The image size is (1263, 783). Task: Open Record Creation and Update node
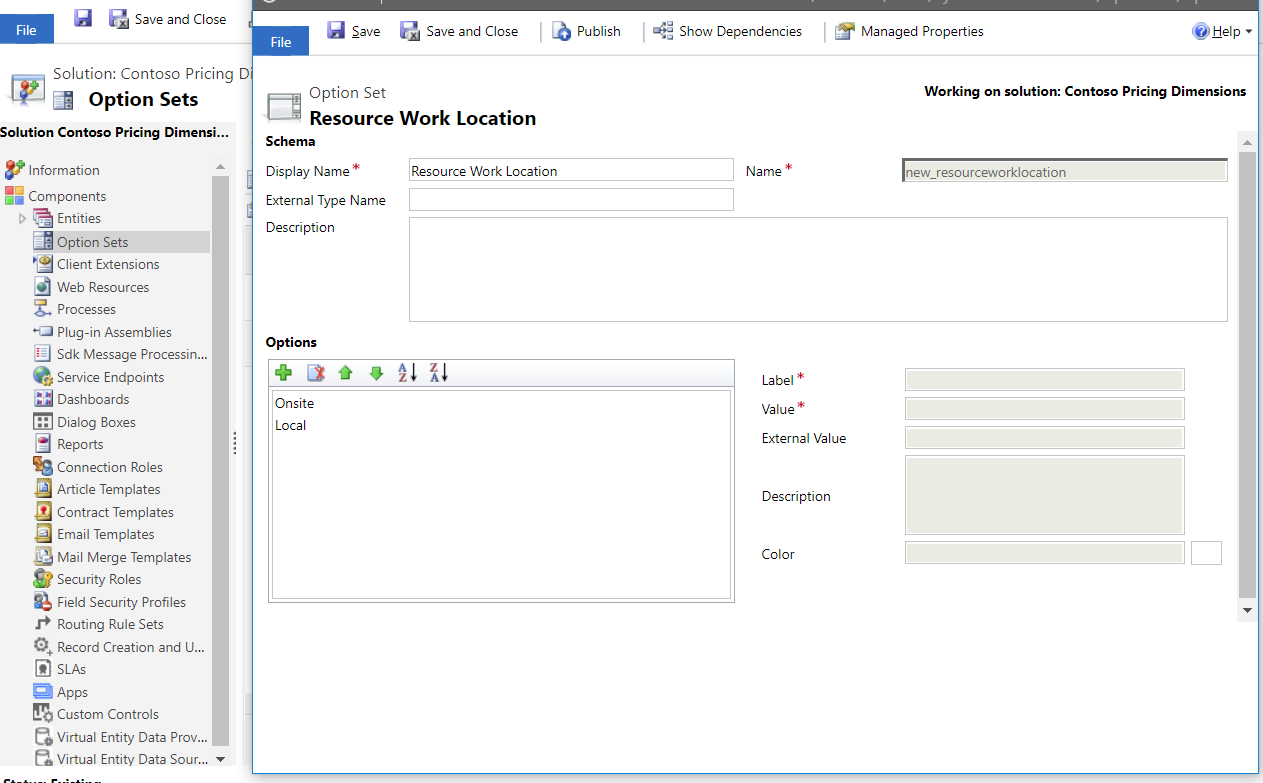(x=130, y=647)
